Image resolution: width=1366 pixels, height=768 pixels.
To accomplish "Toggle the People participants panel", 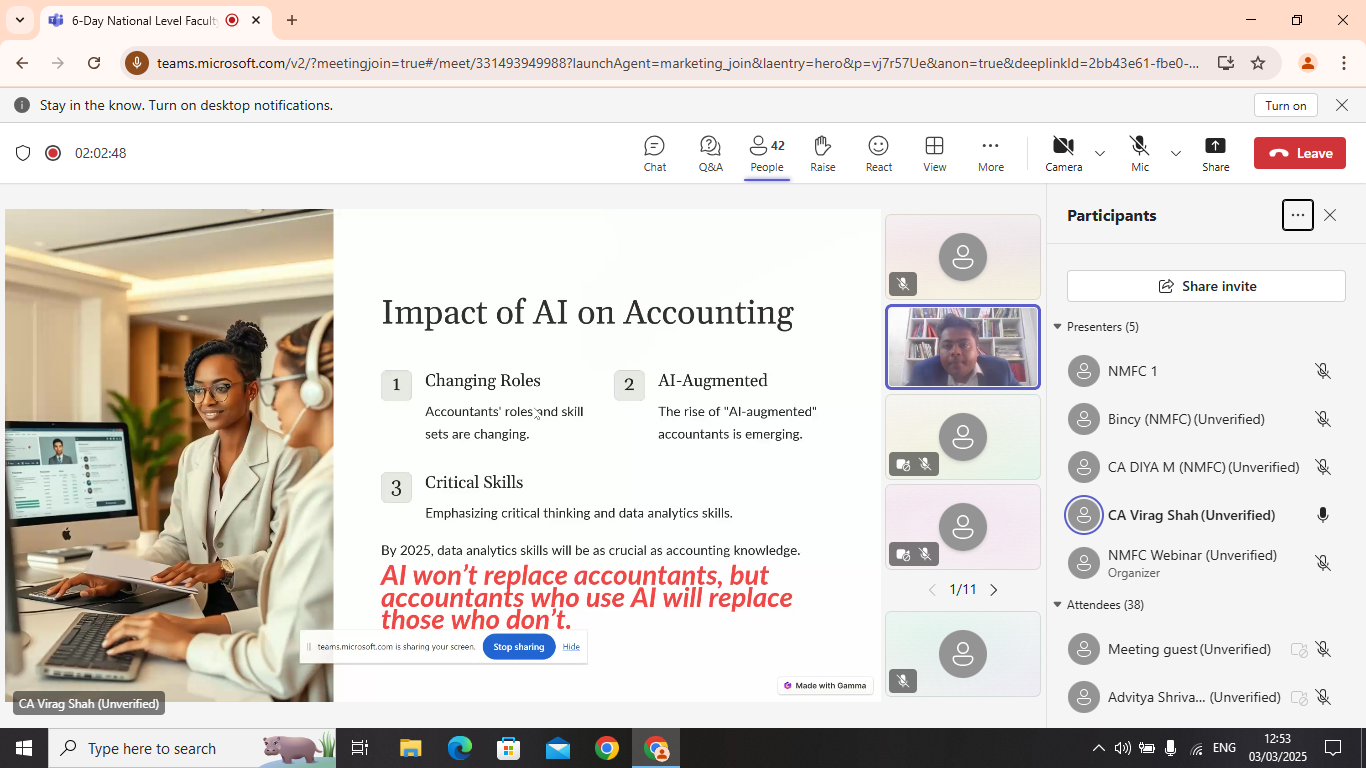I will (766, 154).
